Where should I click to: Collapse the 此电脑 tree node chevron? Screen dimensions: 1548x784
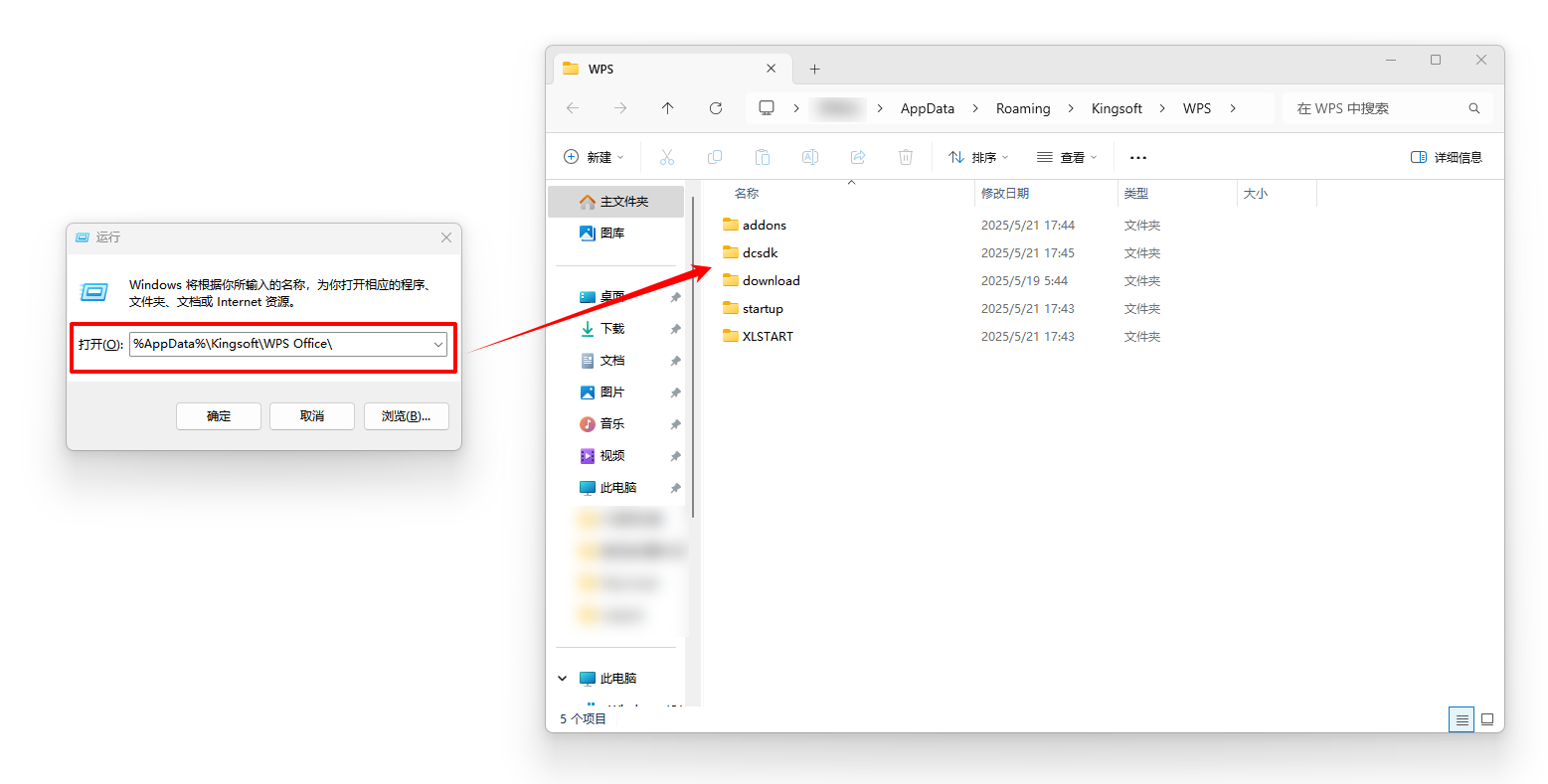pyautogui.click(x=563, y=679)
